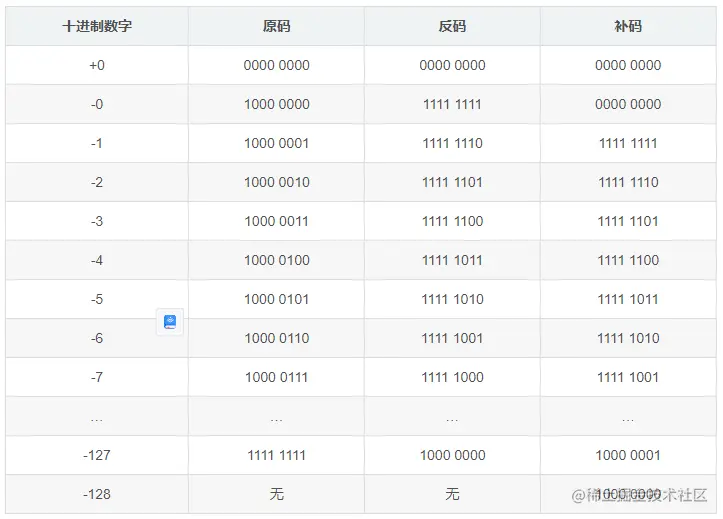Select the 反码 cell 1000 0000 in the -127 row

(x=452, y=455)
